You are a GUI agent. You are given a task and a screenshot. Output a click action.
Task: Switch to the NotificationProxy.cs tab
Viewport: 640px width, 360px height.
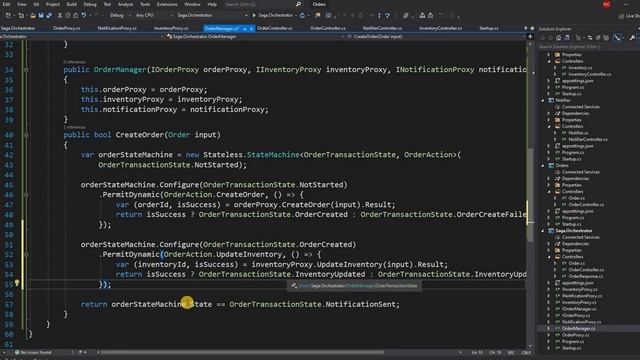(x=117, y=28)
